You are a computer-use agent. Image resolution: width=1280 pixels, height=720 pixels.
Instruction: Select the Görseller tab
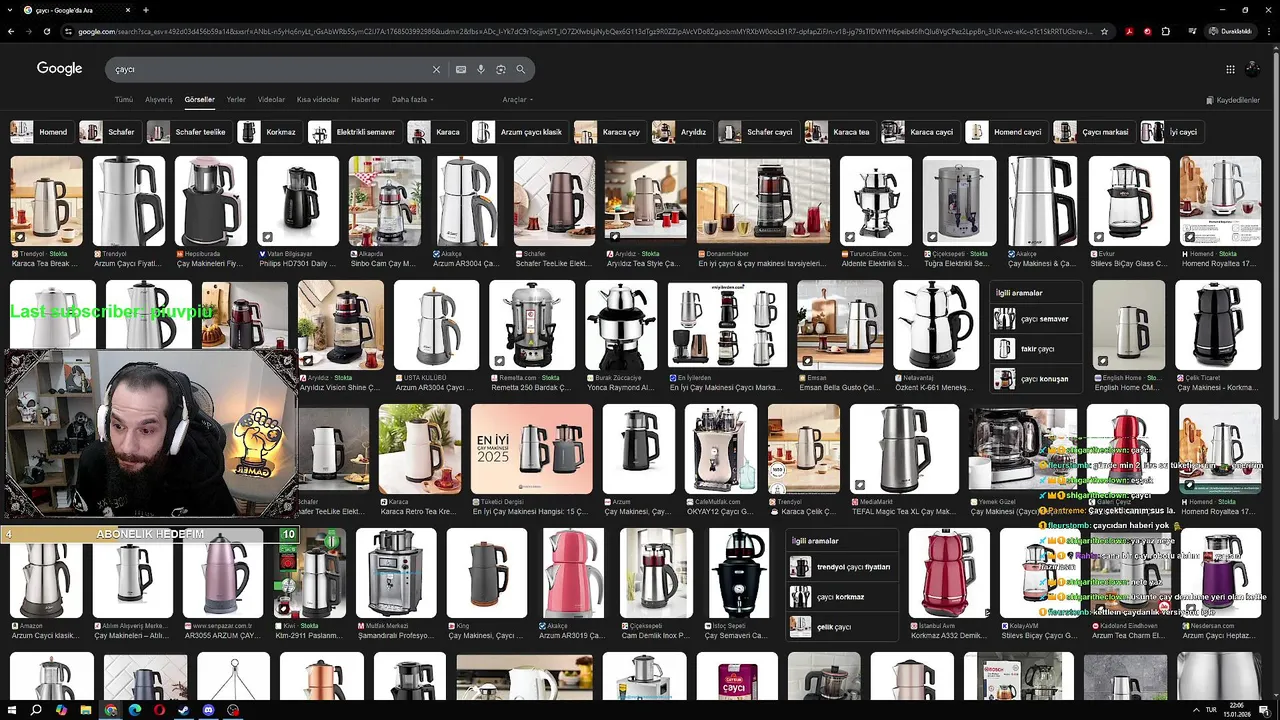click(x=200, y=100)
